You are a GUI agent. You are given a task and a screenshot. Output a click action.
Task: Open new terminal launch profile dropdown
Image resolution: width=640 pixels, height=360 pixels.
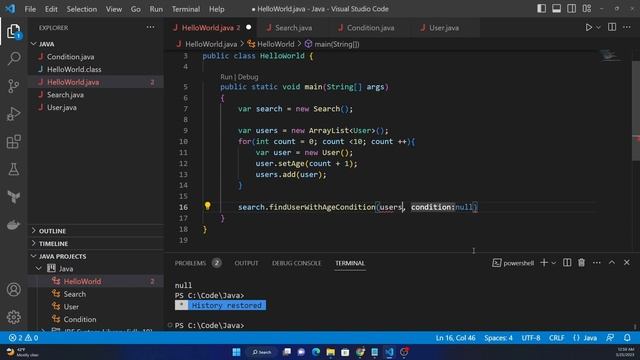pyautogui.click(x=553, y=263)
